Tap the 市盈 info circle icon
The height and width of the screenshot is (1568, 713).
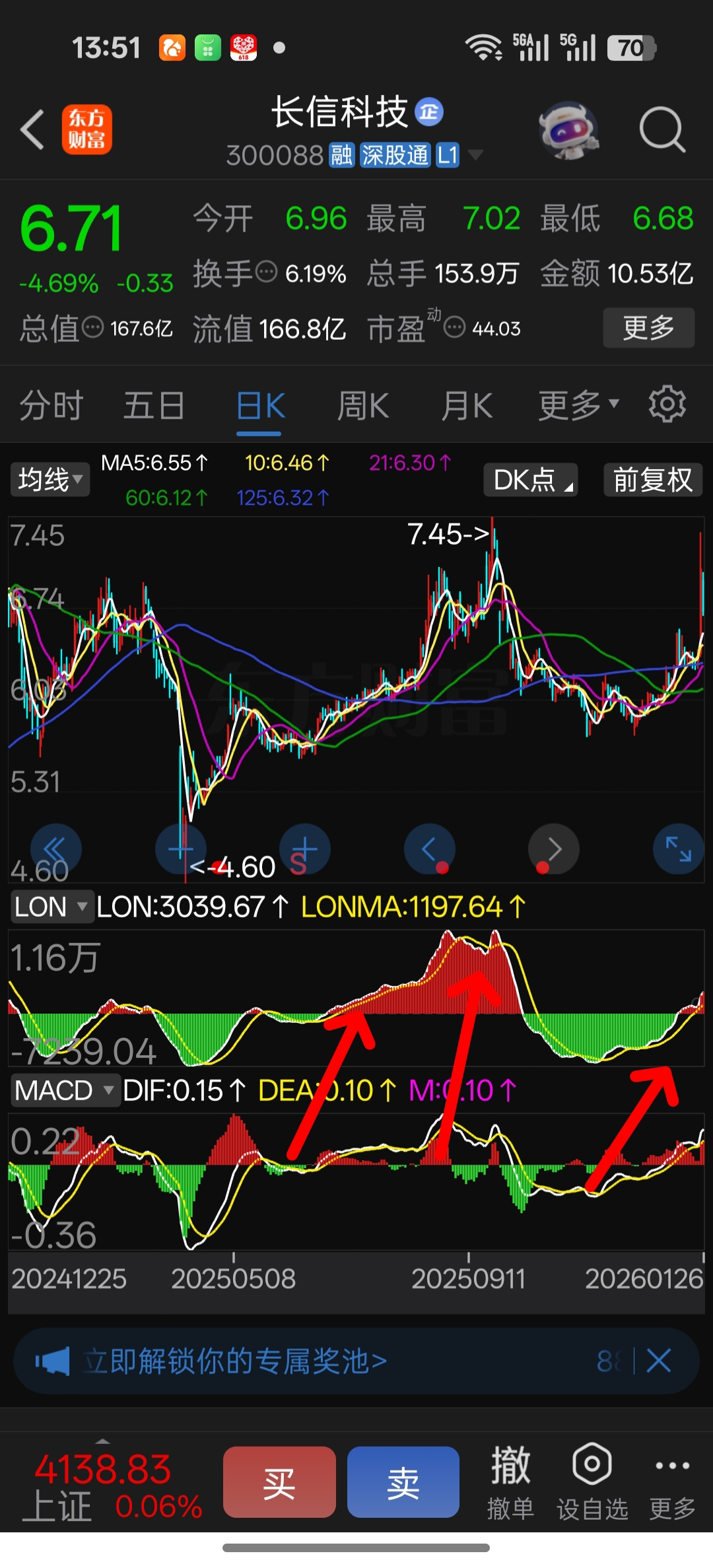(x=454, y=327)
